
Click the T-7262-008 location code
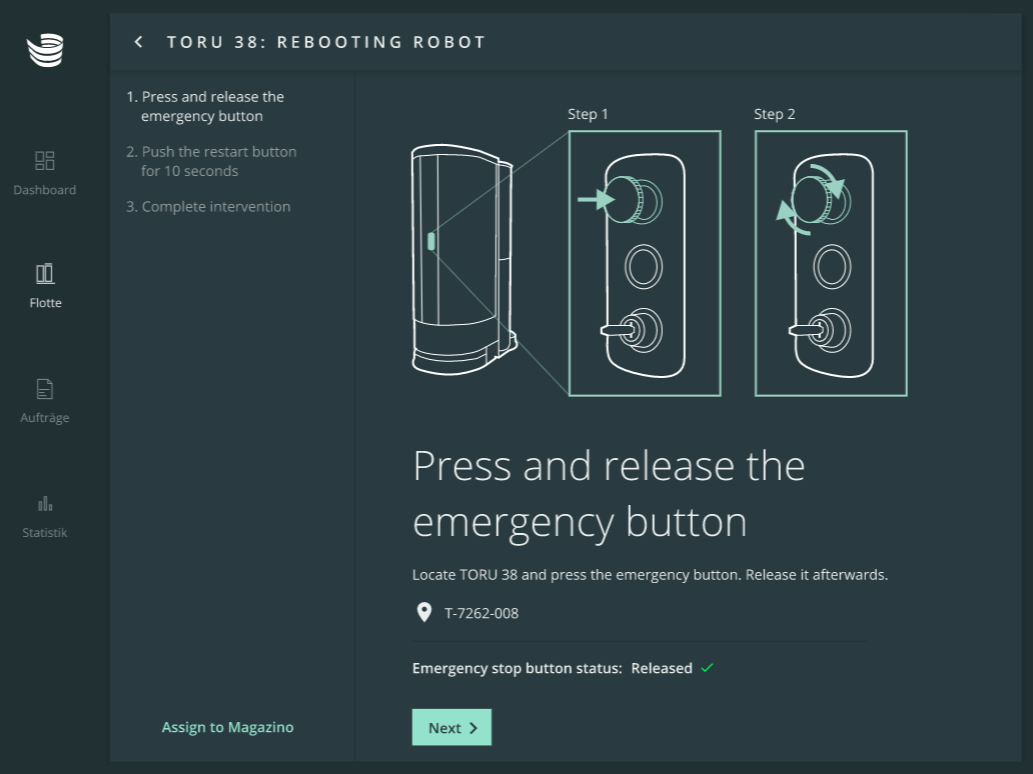(482, 613)
